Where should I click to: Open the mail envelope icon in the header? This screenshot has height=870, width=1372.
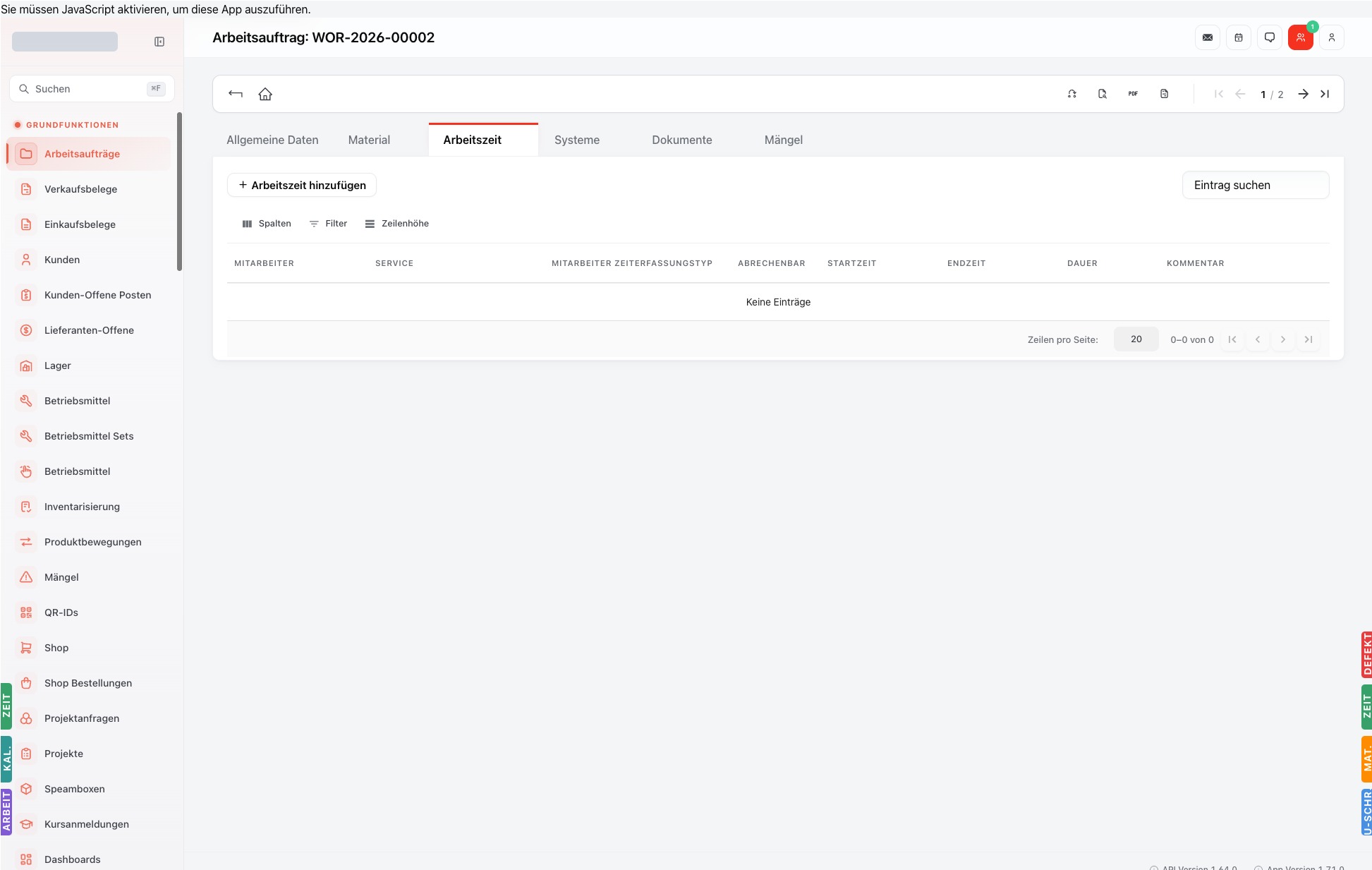1208,37
